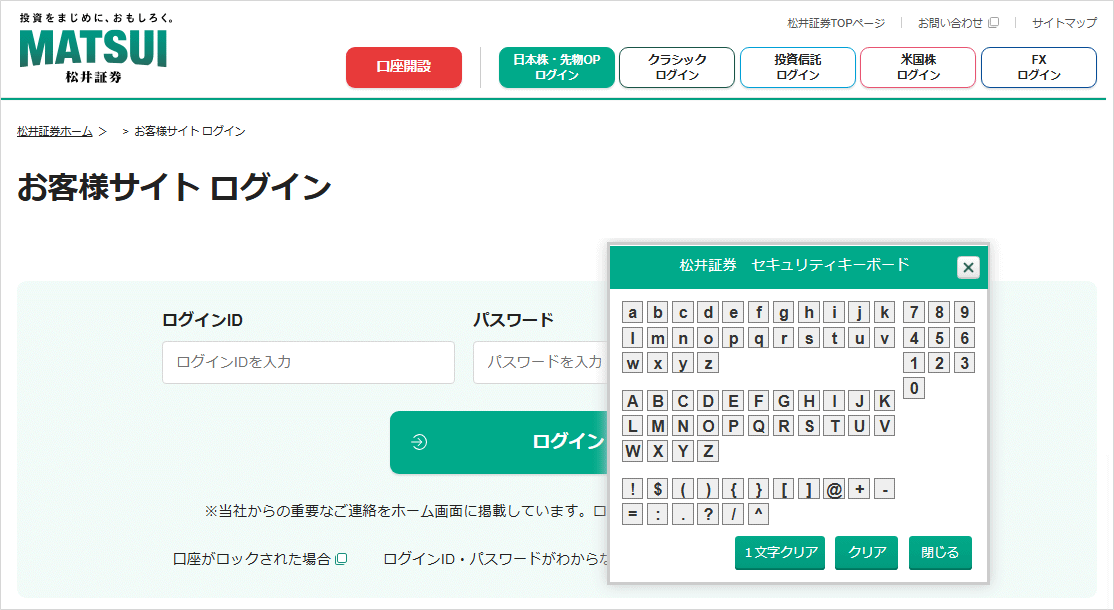Image resolution: width=1114 pixels, height=610 pixels.
Task: Open 口座開設 red button
Action: (404, 67)
